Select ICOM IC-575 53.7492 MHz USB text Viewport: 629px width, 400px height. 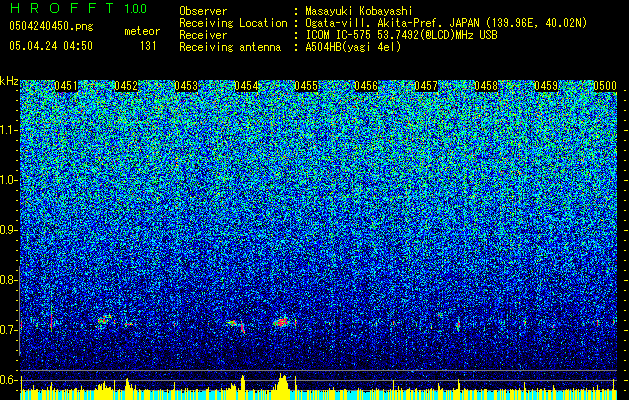(x=401, y=35)
